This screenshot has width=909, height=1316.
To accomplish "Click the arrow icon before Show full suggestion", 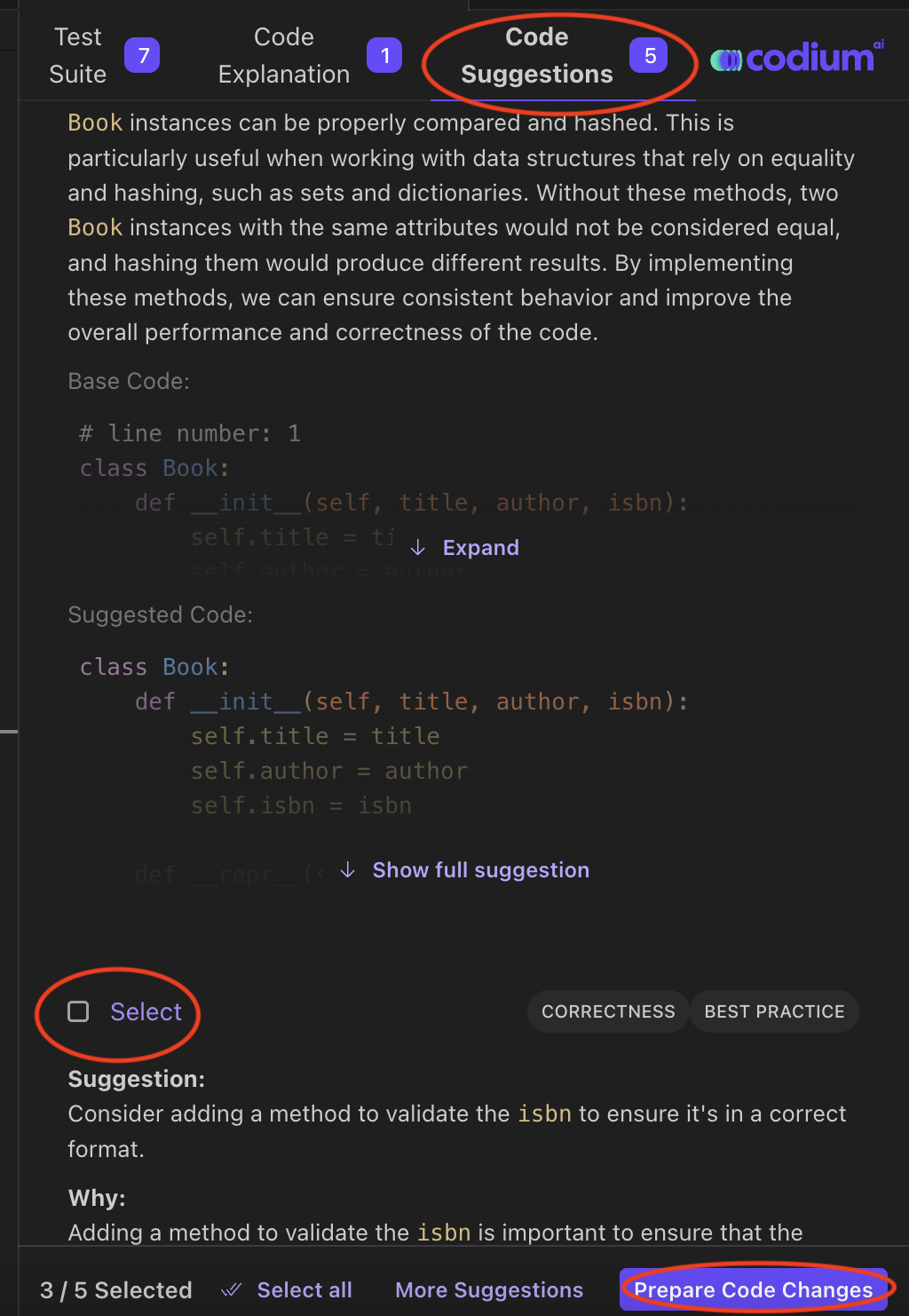I will [x=348, y=870].
